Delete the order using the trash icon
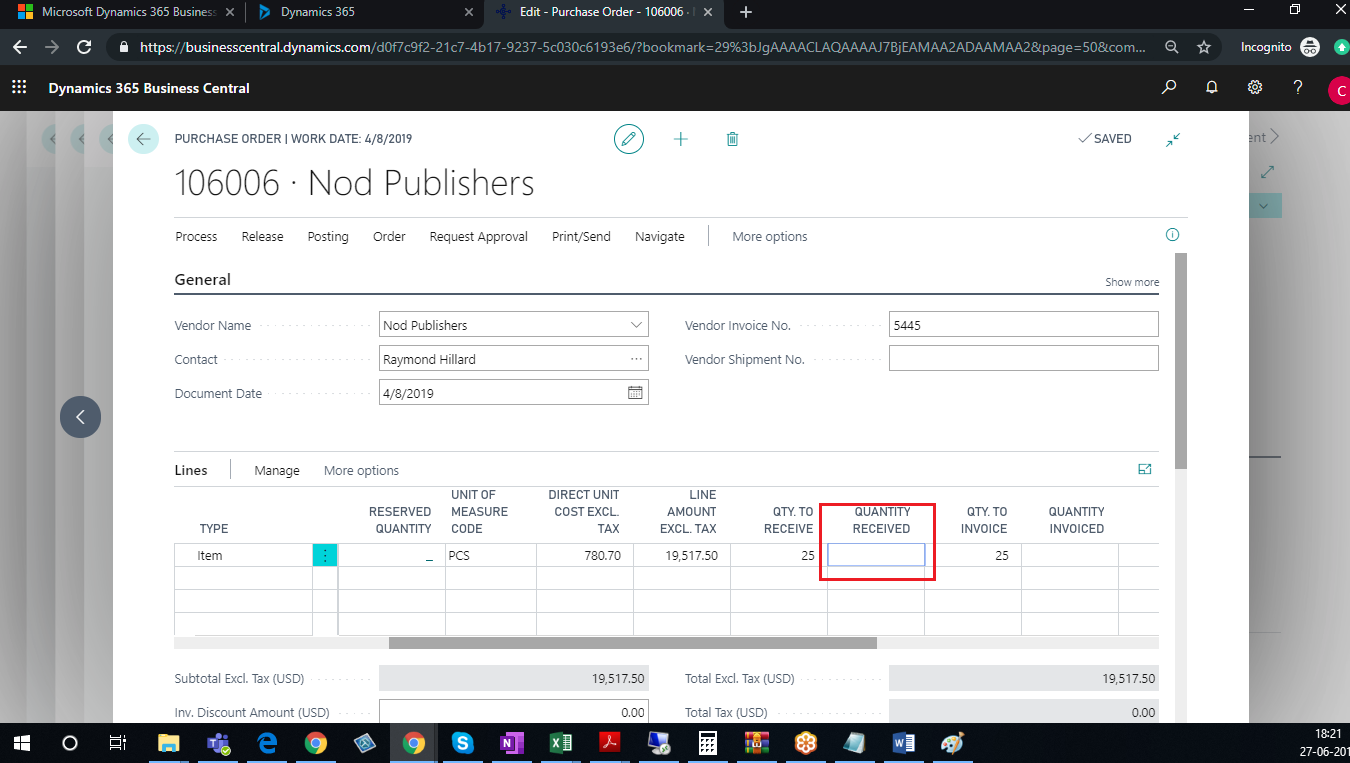This screenshot has height=763, width=1350. click(x=732, y=139)
